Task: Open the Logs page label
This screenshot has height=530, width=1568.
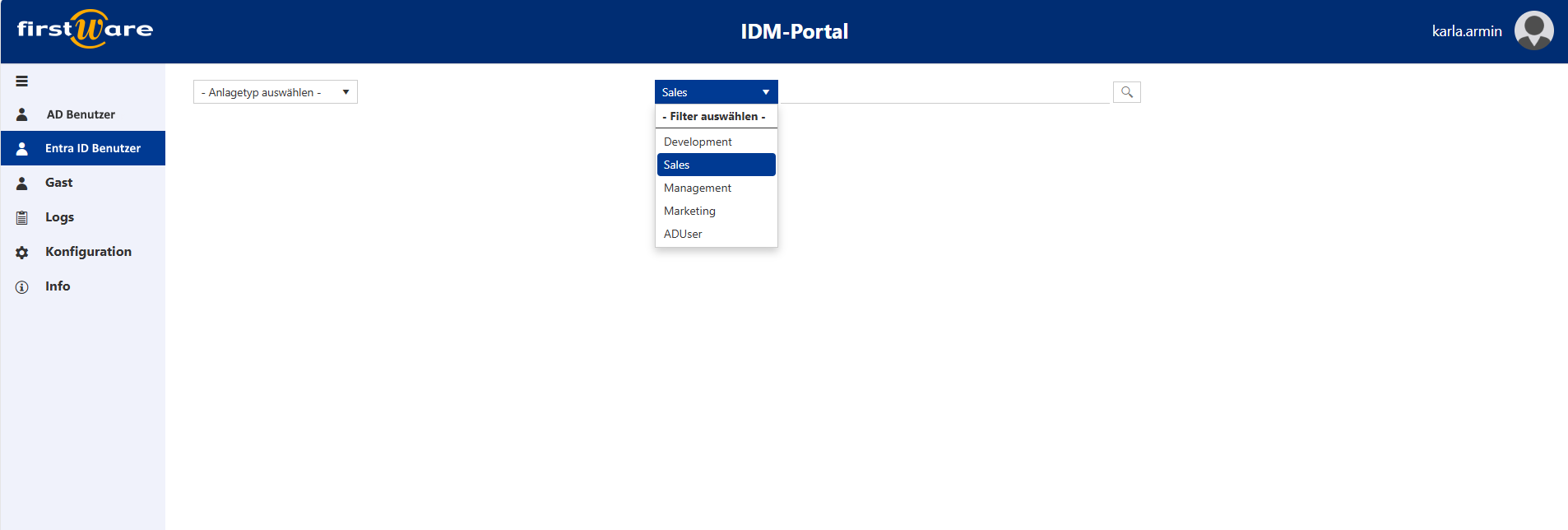Action: pyautogui.click(x=59, y=217)
